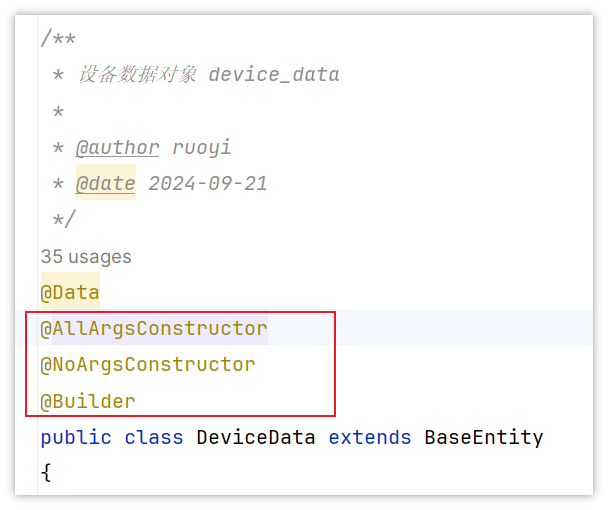
Task: Click the @Data annotation
Action: pos(70,292)
